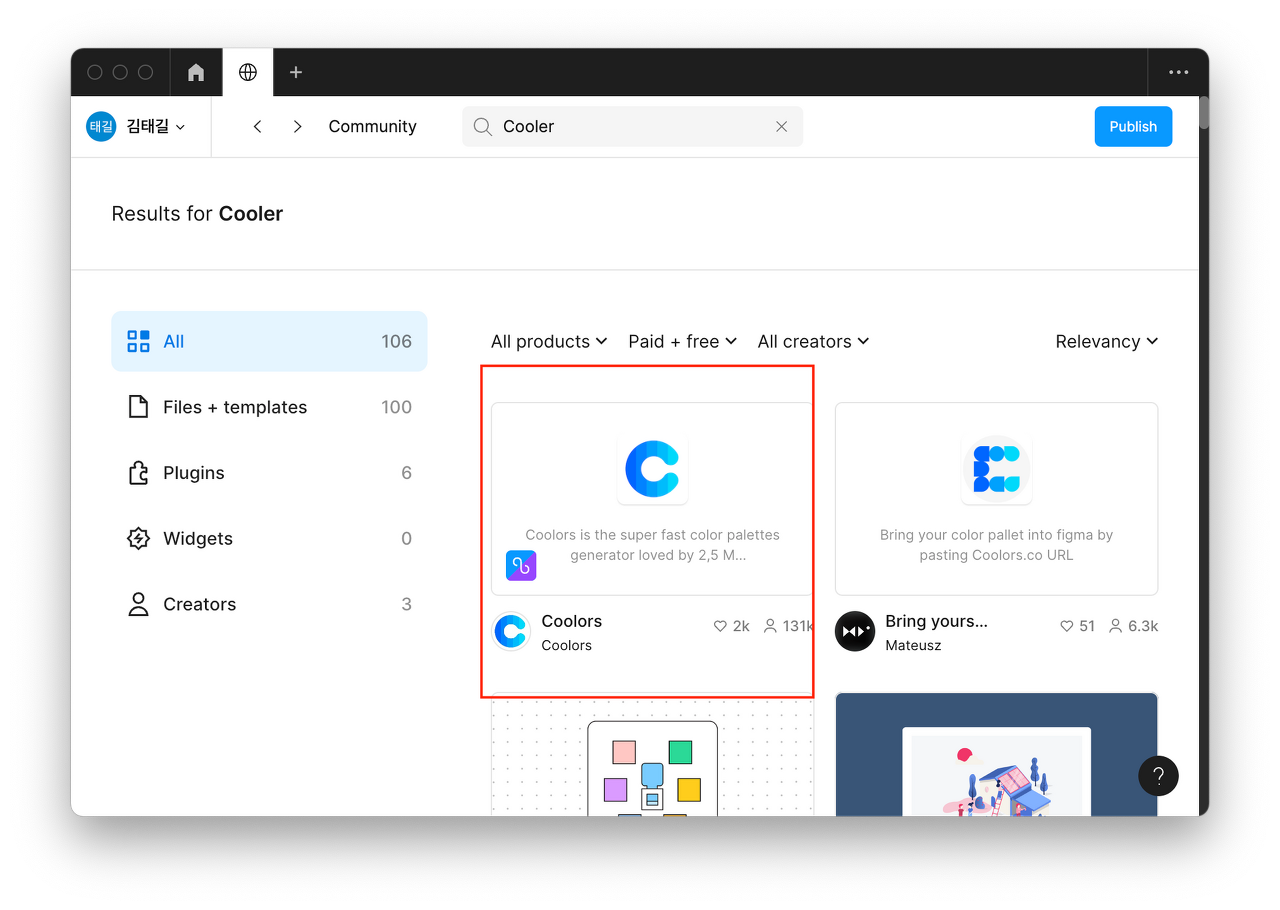Clear the search text with X
The image size is (1280, 910).
pos(782,126)
